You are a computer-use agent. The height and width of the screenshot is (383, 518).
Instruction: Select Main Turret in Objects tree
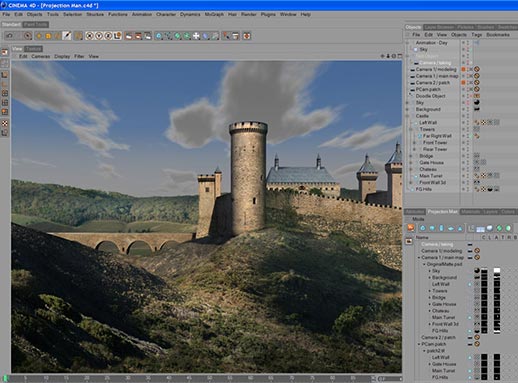pos(431,176)
